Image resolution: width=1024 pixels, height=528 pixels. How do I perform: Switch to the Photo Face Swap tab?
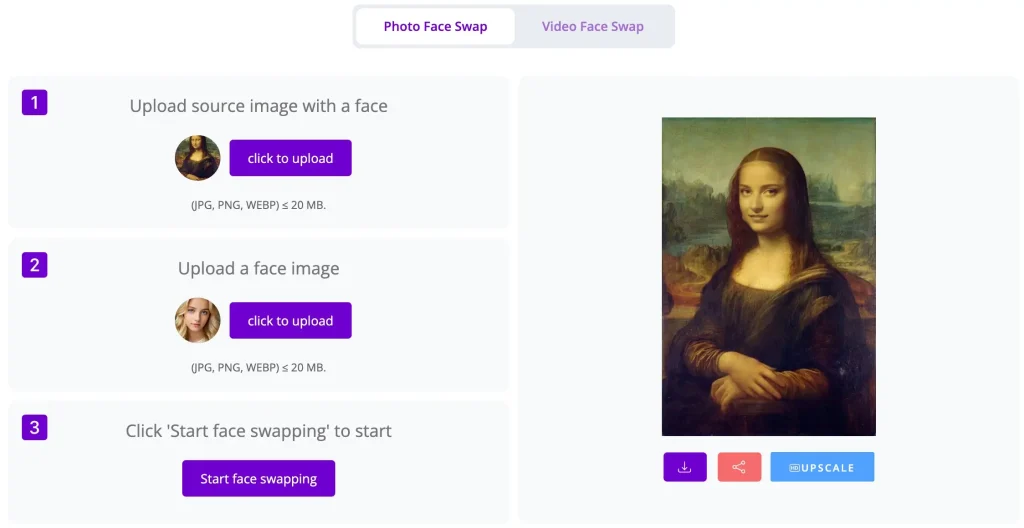point(435,26)
